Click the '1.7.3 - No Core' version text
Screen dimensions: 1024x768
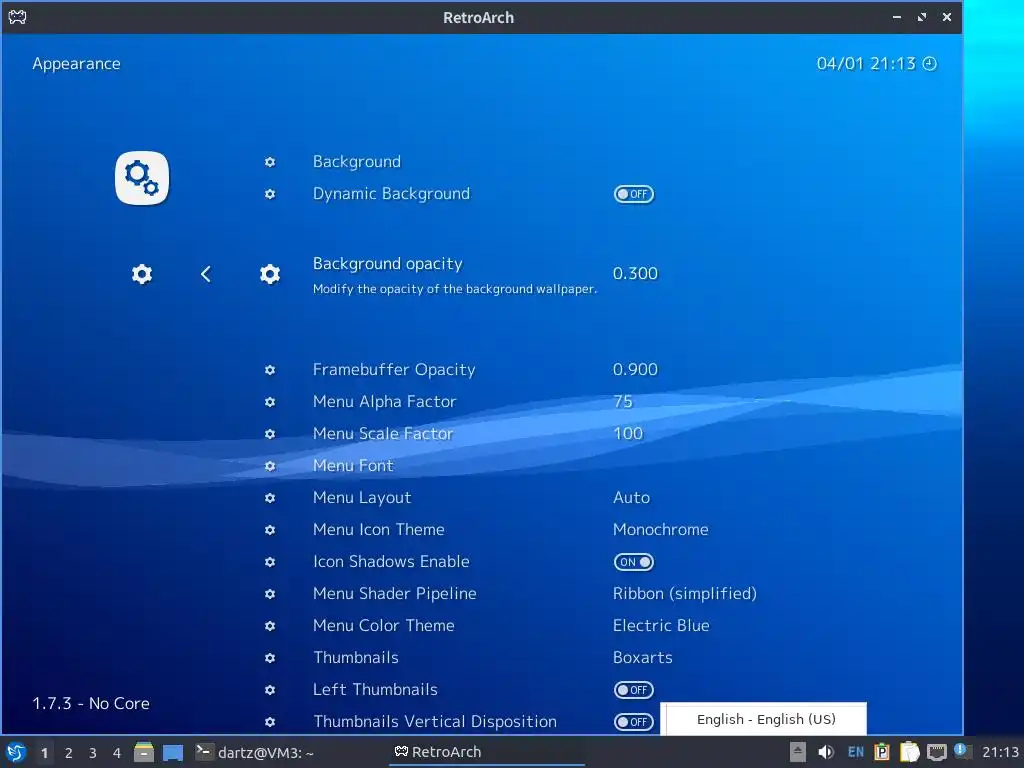[x=91, y=703]
